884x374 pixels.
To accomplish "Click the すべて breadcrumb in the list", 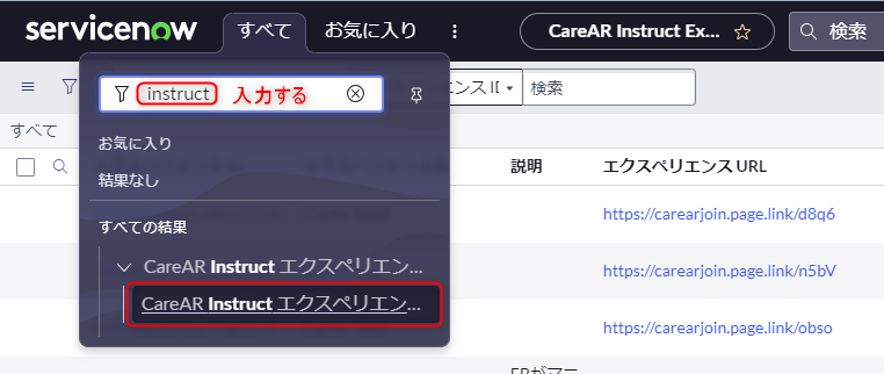I will [x=34, y=131].
